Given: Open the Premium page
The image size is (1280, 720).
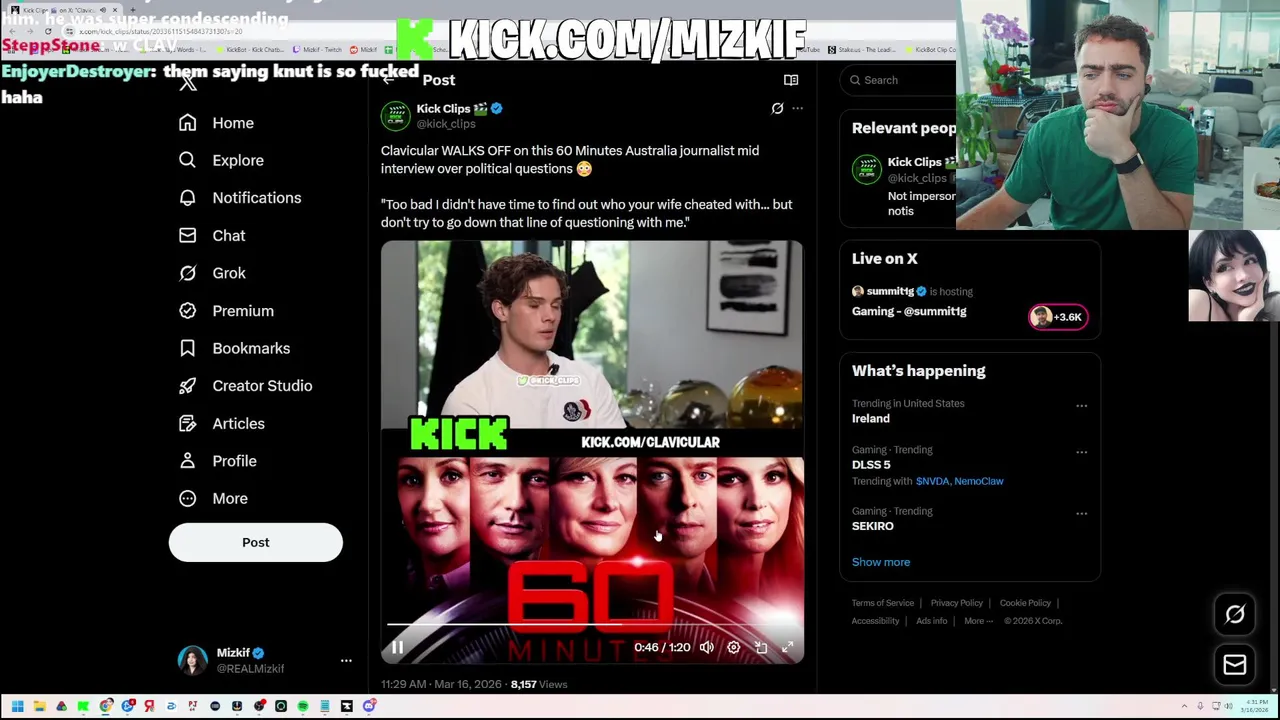Looking at the screenshot, I should coord(243,311).
